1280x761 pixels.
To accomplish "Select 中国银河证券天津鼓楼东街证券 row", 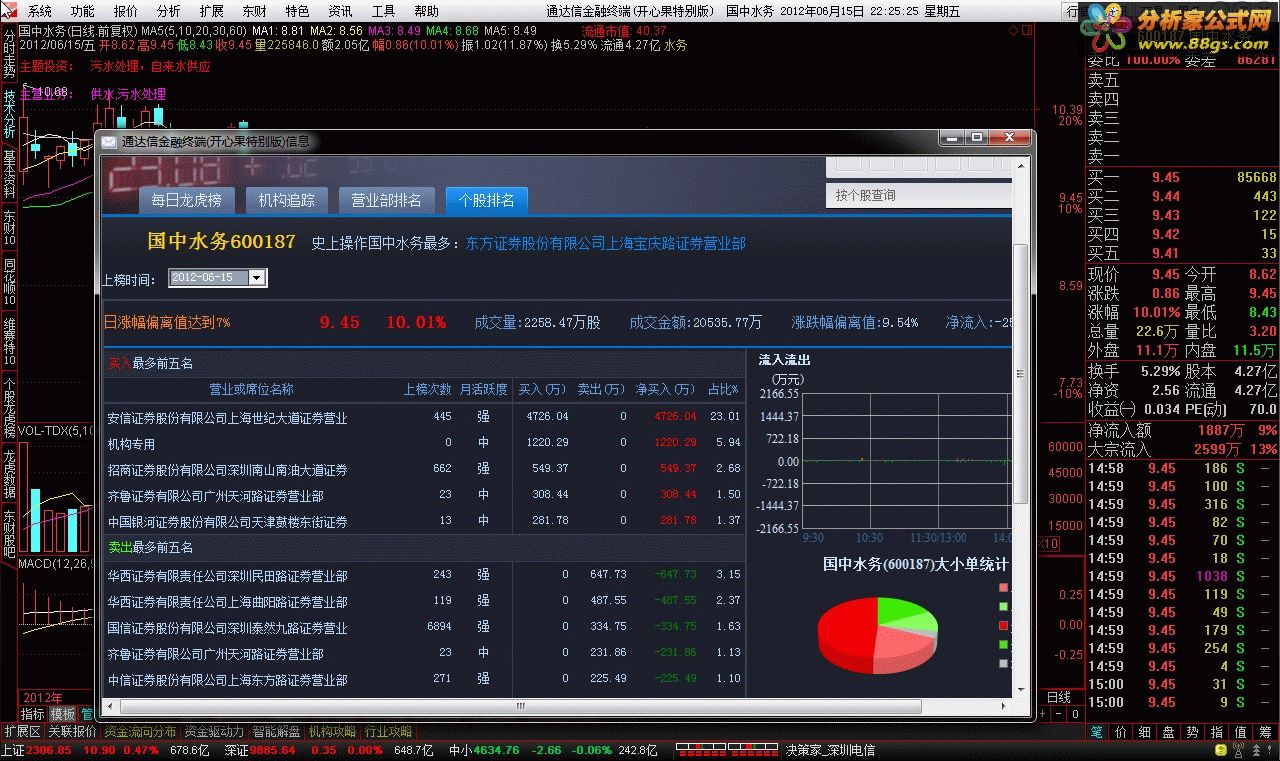I will pyautogui.click(x=424, y=521).
